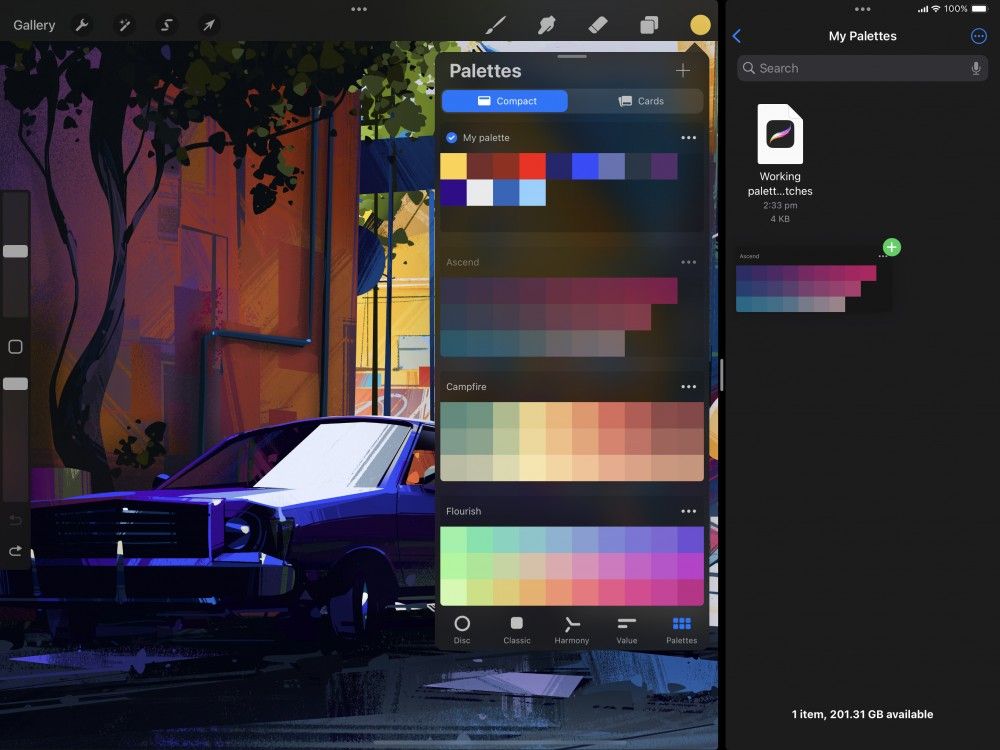Click the brush opacity slider handle
The image size is (1000, 750).
coord(15,384)
